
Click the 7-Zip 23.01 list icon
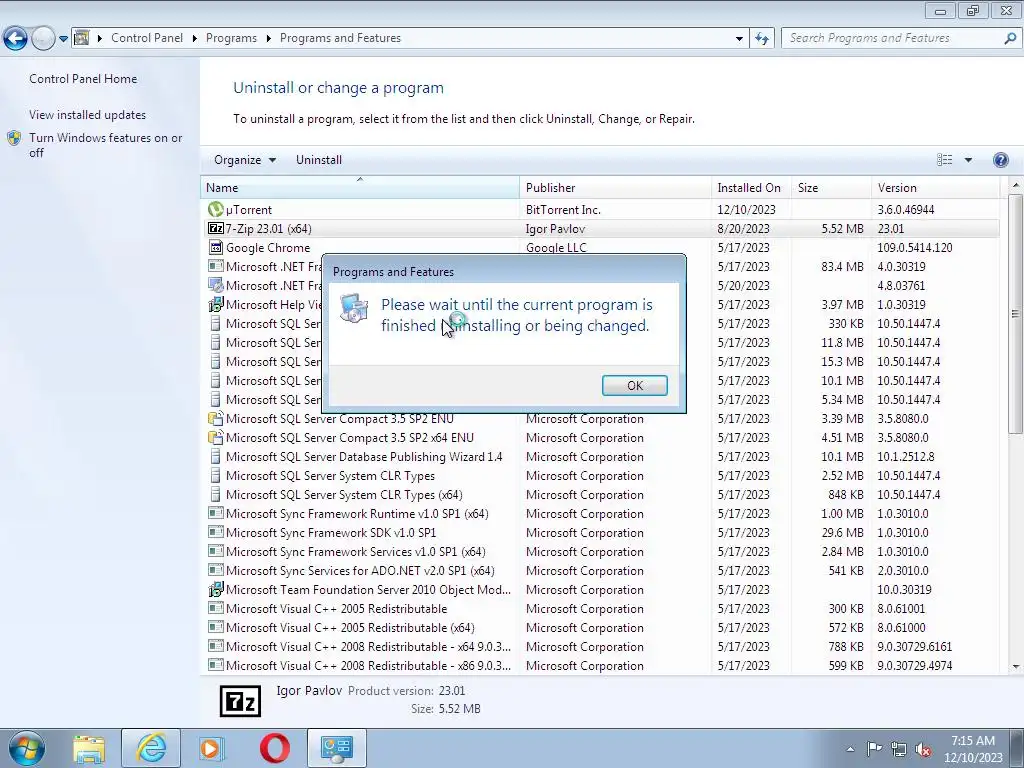click(216, 229)
